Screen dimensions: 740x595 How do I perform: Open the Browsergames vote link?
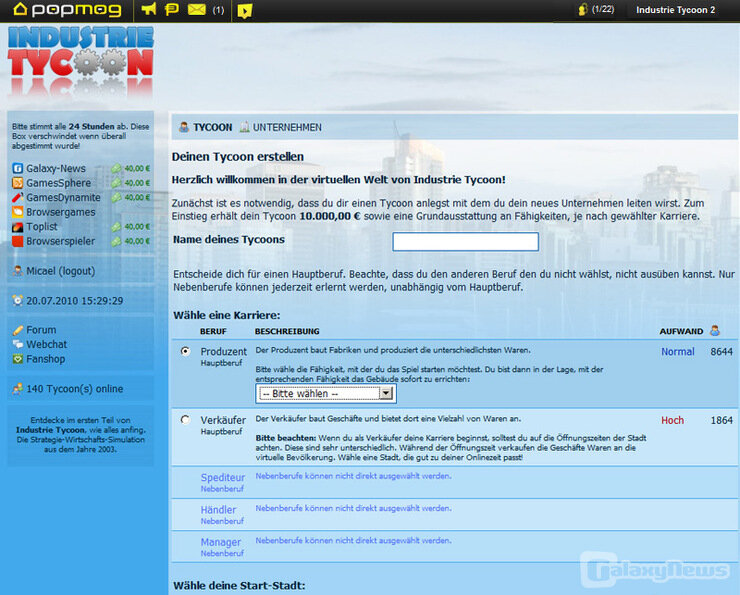60,212
